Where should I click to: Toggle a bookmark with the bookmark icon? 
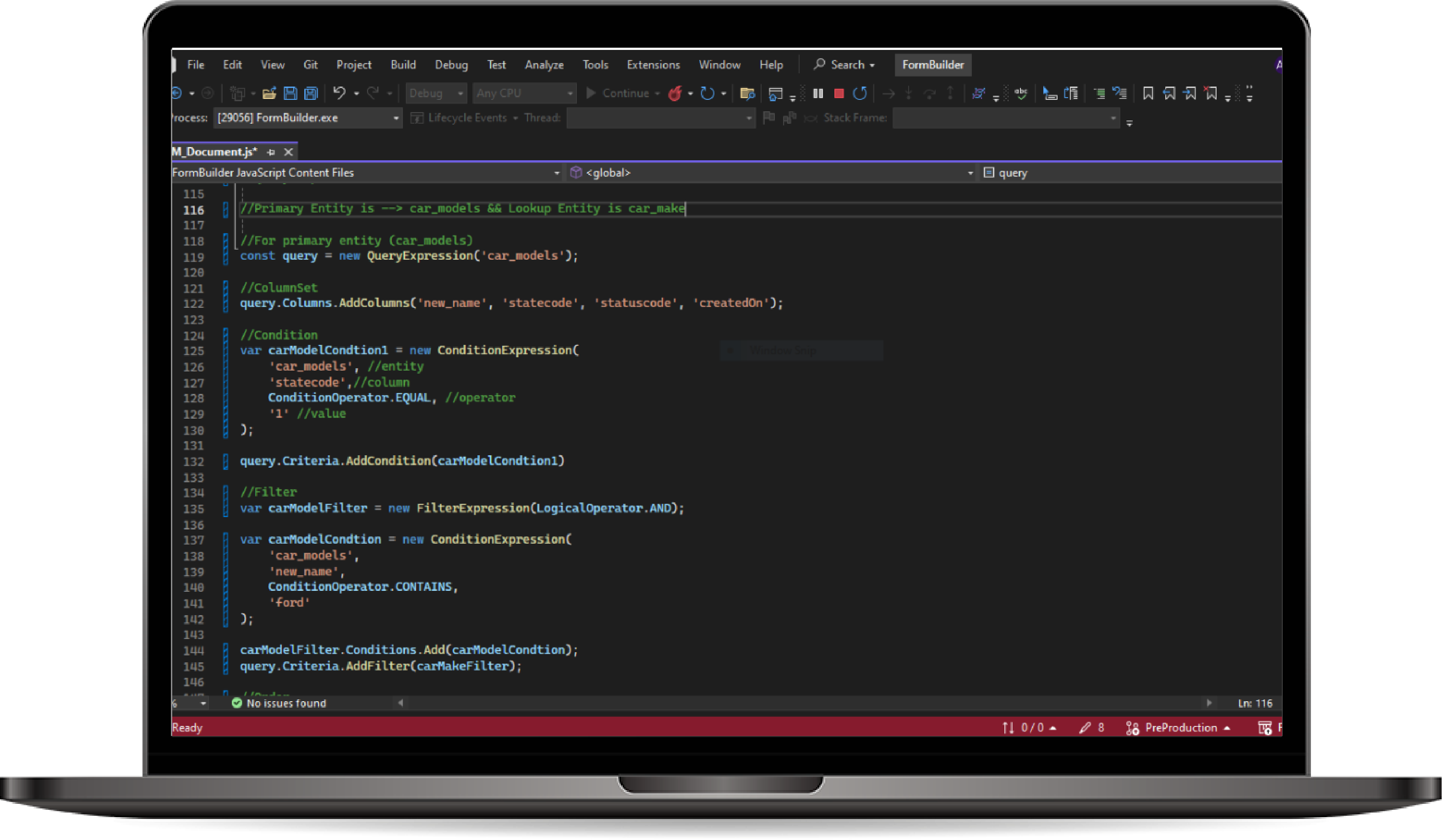point(1148,93)
